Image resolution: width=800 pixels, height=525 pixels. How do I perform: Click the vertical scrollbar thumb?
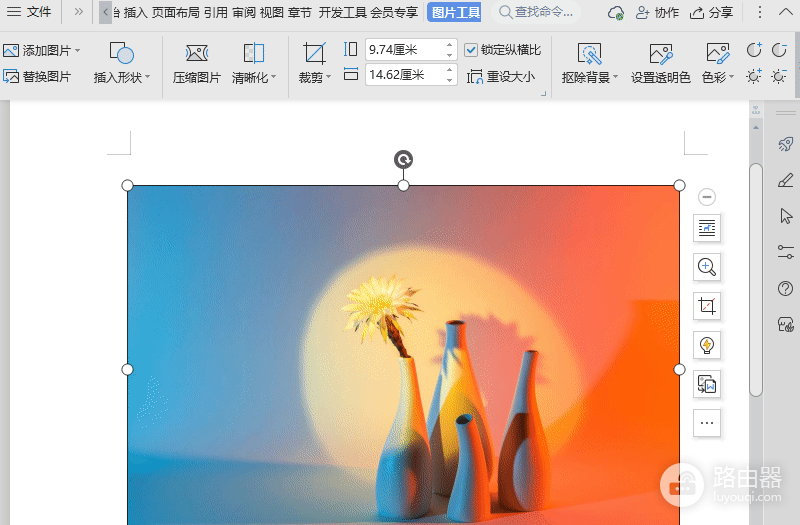point(756,280)
